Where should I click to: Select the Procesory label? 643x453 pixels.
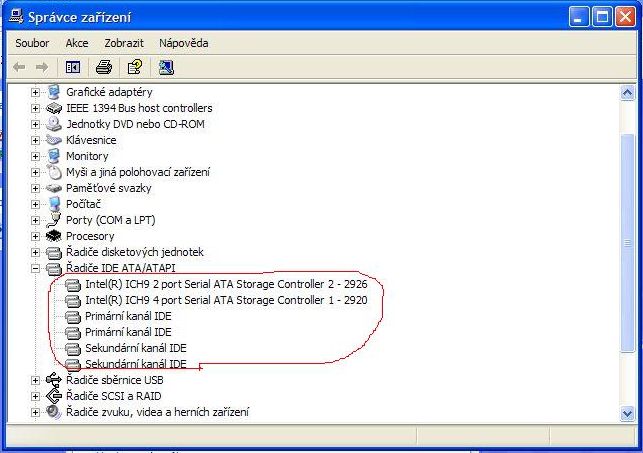90,236
